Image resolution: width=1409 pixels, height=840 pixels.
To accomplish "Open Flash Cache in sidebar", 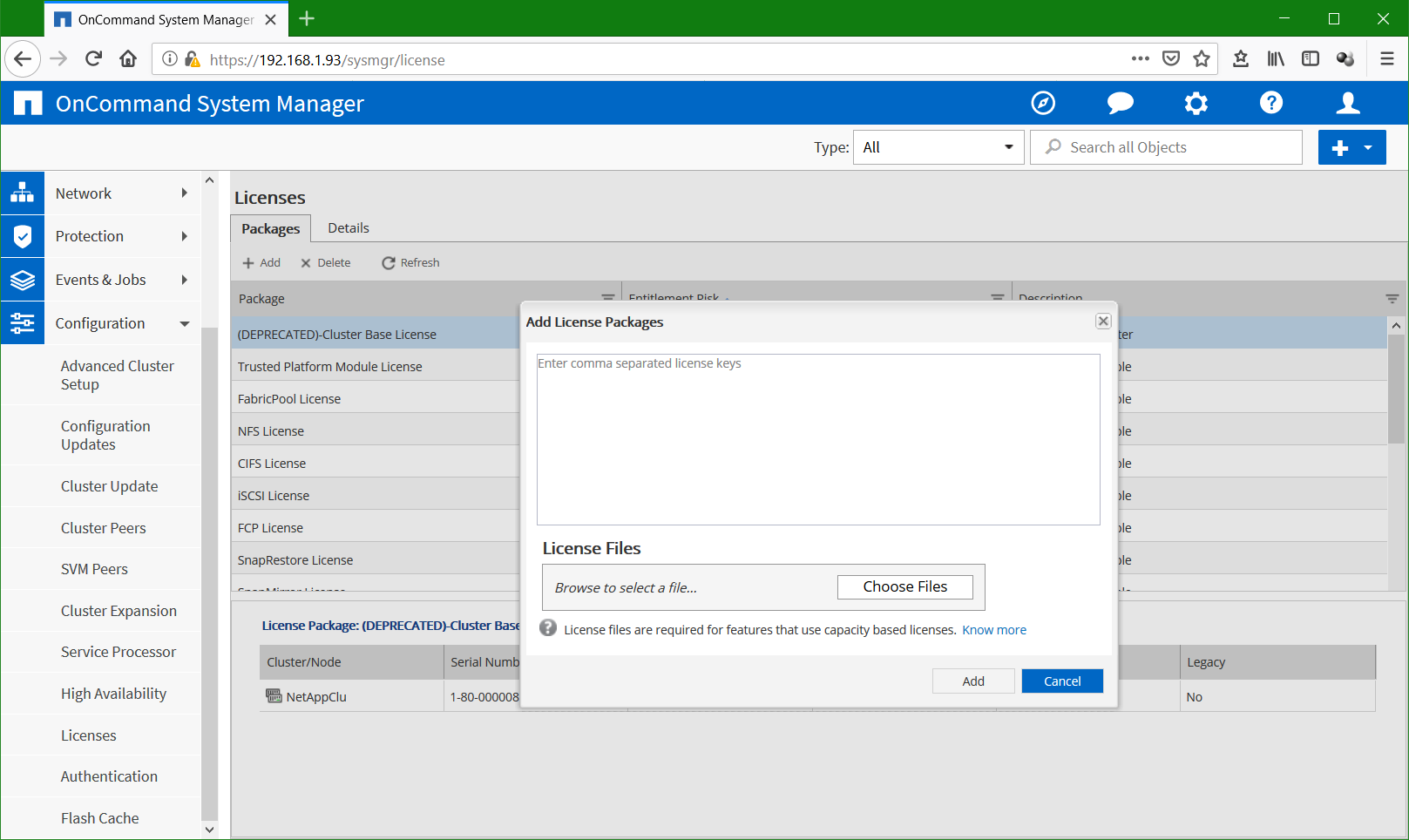I will click(100, 818).
